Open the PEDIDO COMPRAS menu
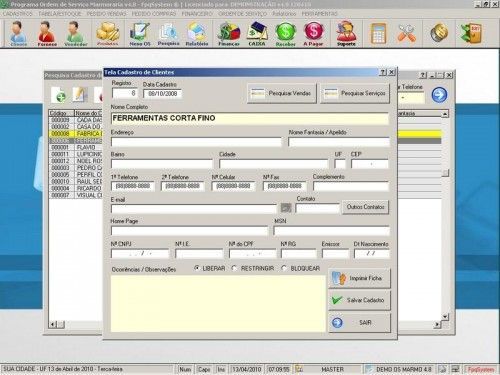 point(154,14)
